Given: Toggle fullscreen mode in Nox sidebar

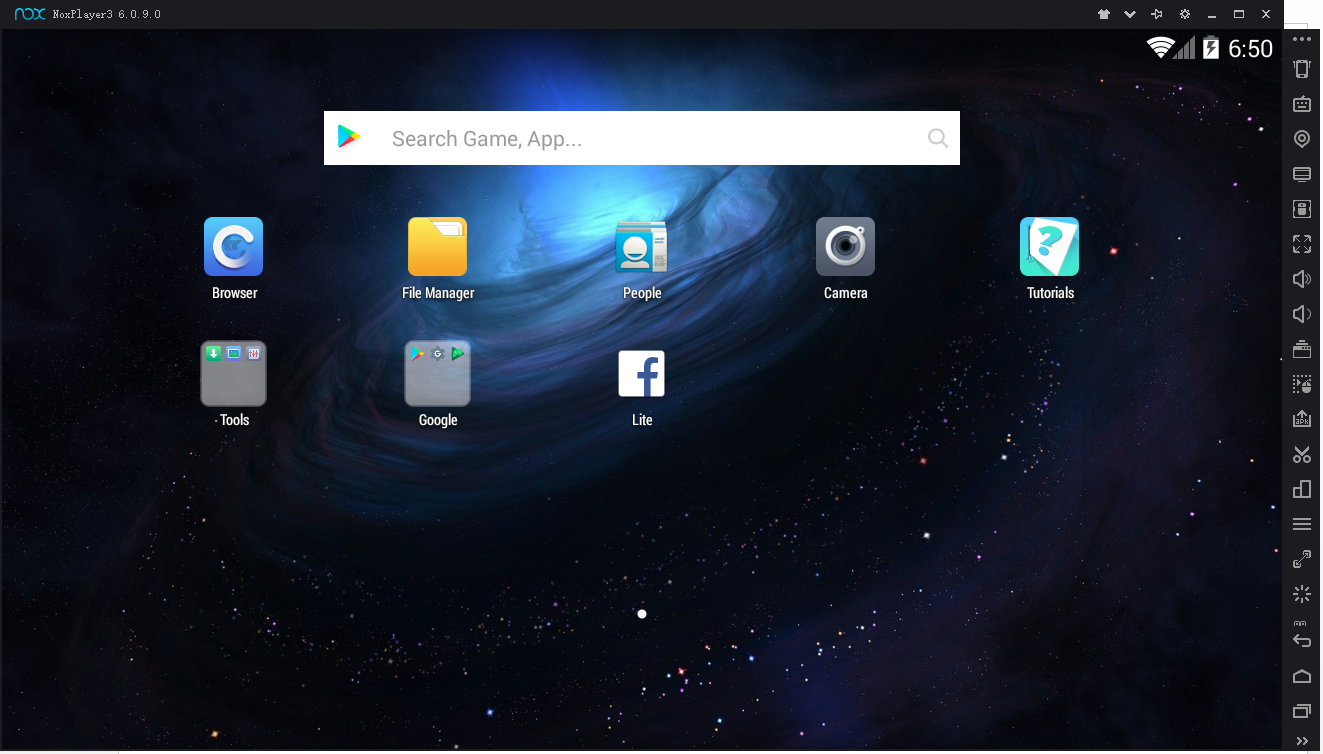Looking at the screenshot, I should point(1301,244).
